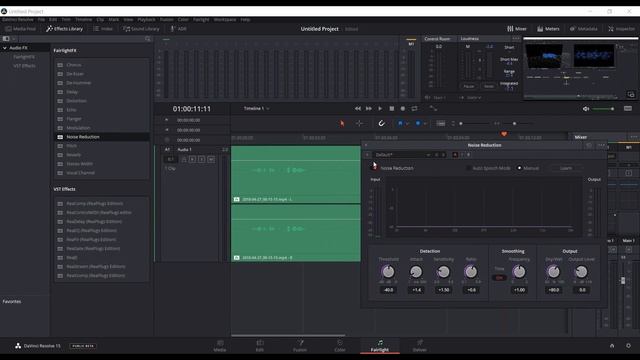Toggle Noise Reduction power switch
The width and height of the screenshot is (640, 360).
pyautogui.click(x=375, y=167)
